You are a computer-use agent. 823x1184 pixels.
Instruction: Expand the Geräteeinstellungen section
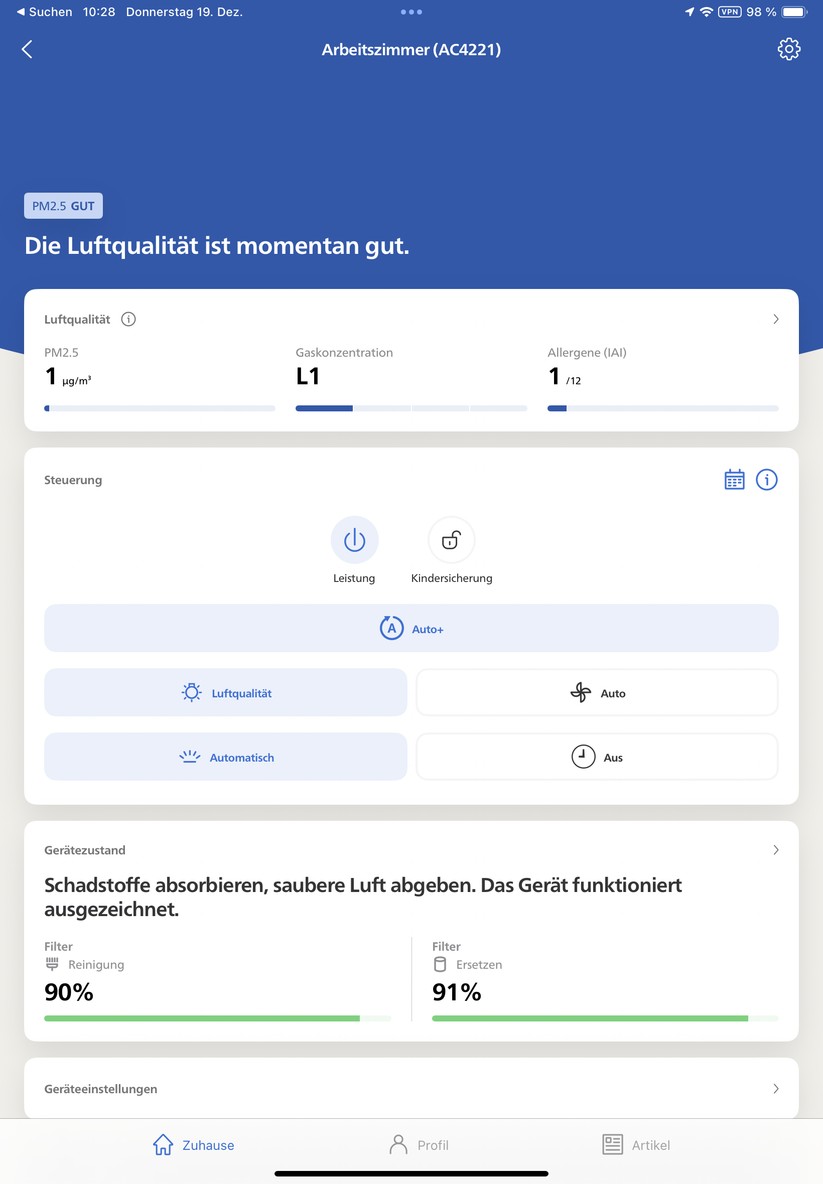coord(776,1089)
